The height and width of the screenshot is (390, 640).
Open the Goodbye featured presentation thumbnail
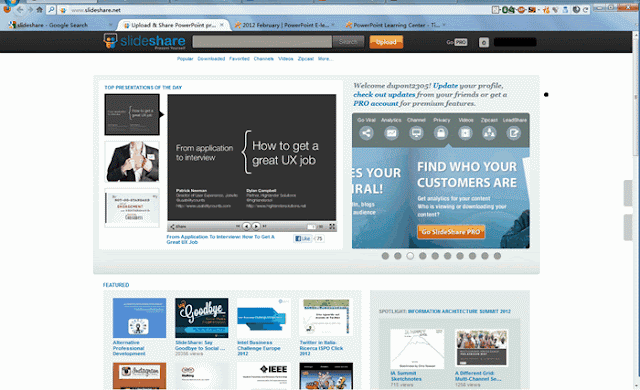click(x=202, y=318)
